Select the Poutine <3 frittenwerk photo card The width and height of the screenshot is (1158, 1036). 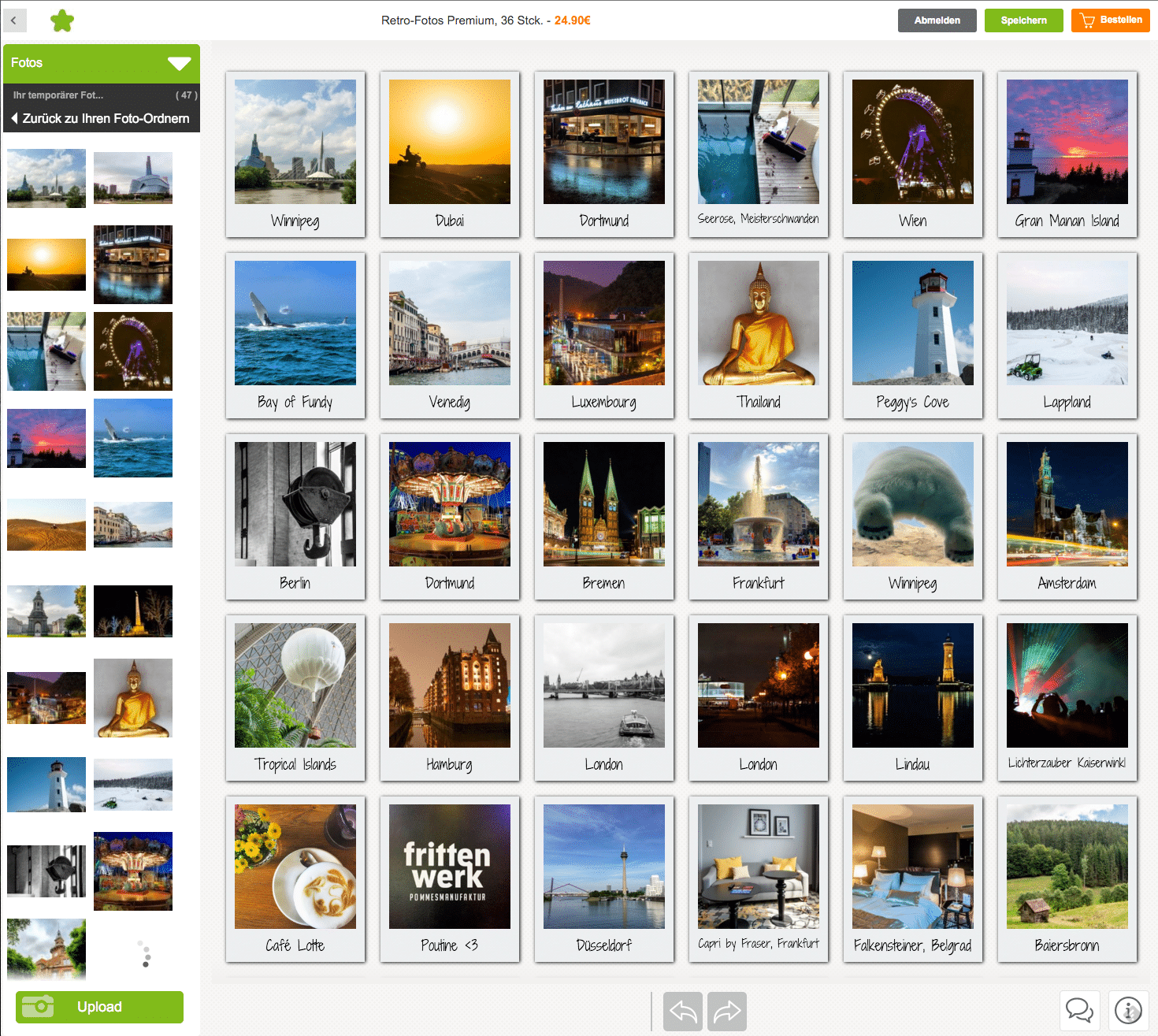click(450, 879)
